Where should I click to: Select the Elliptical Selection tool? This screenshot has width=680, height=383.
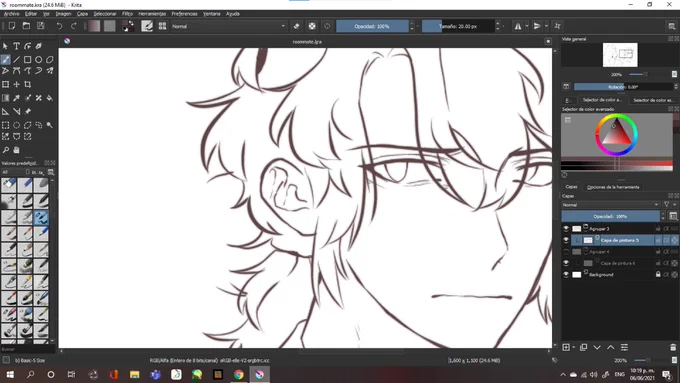[x=16, y=125]
